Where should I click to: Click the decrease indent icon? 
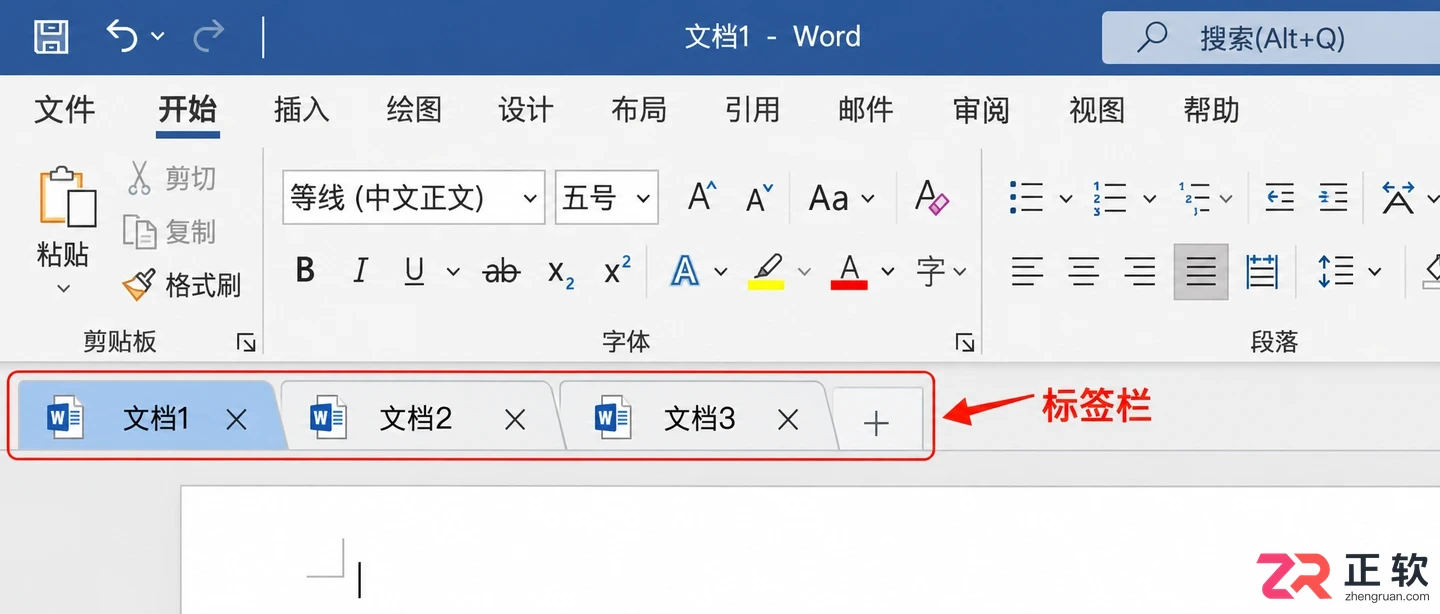tap(1280, 197)
